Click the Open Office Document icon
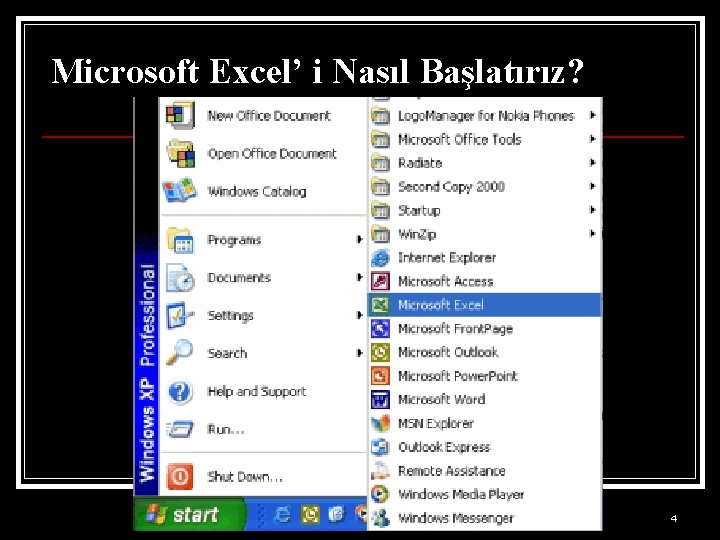 pos(180,153)
